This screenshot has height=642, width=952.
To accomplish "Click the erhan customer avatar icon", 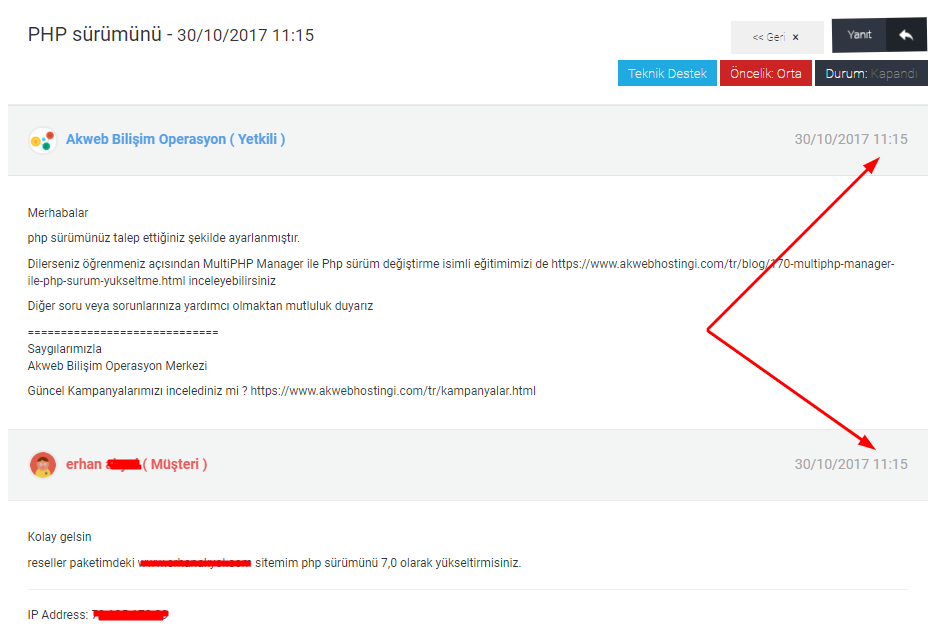I will [x=43, y=465].
